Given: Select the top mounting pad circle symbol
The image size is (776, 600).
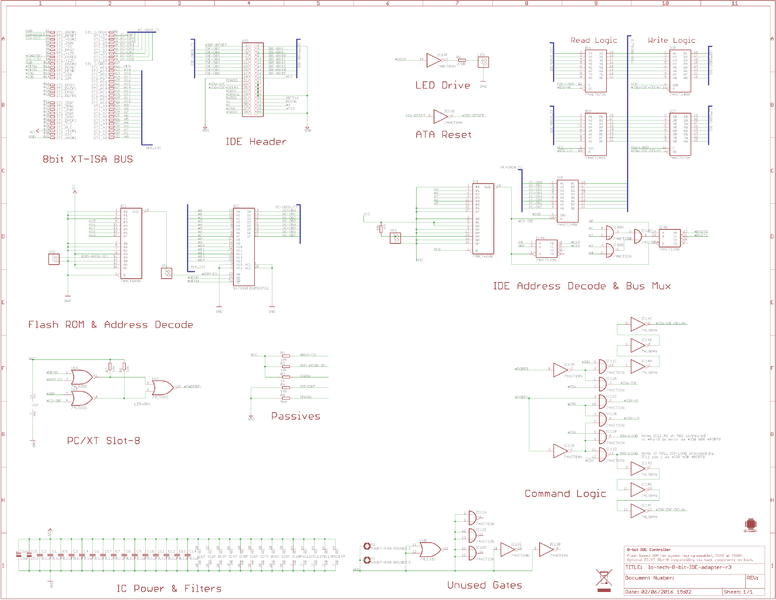Looking at the screenshot, I should [x=367, y=546].
